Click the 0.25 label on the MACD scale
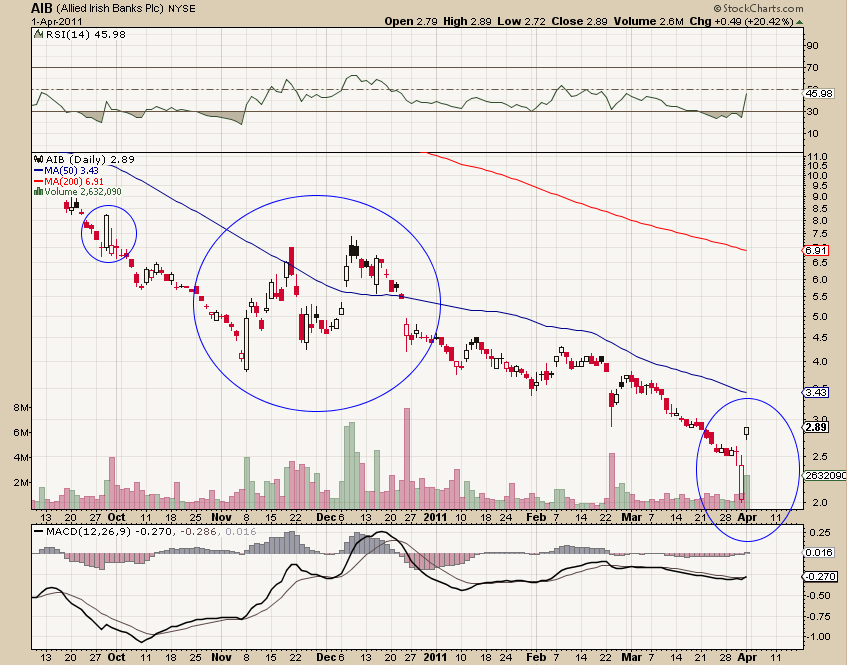Image resolution: width=849 pixels, height=665 pixels. pyautogui.click(x=820, y=533)
